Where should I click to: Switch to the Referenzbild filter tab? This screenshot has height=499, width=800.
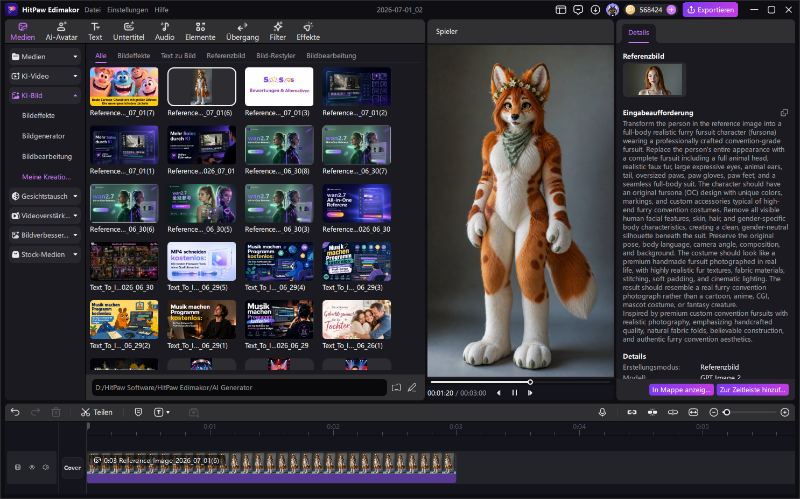coord(226,56)
